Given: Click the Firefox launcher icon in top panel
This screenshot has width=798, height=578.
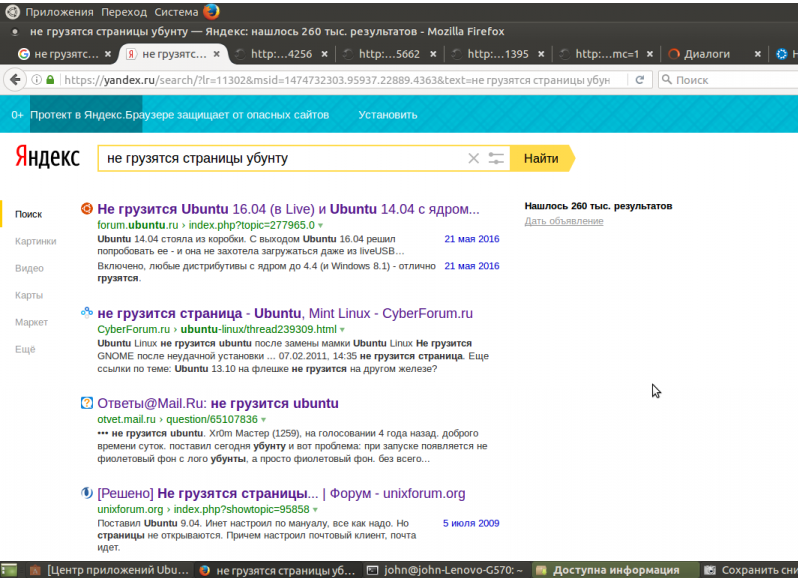Looking at the screenshot, I should click(x=211, y=11).
